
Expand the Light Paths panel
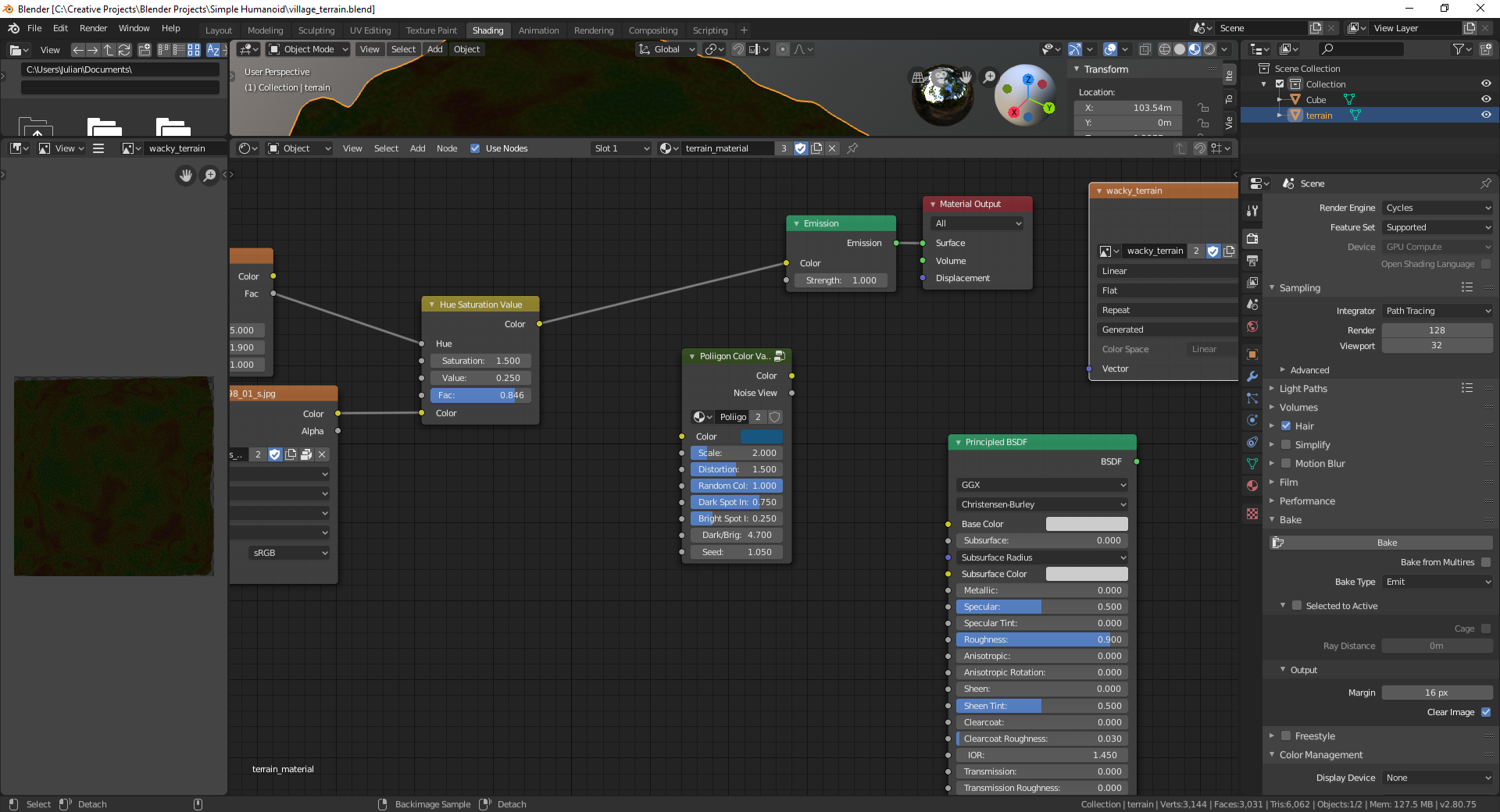tap(1303, 389)
